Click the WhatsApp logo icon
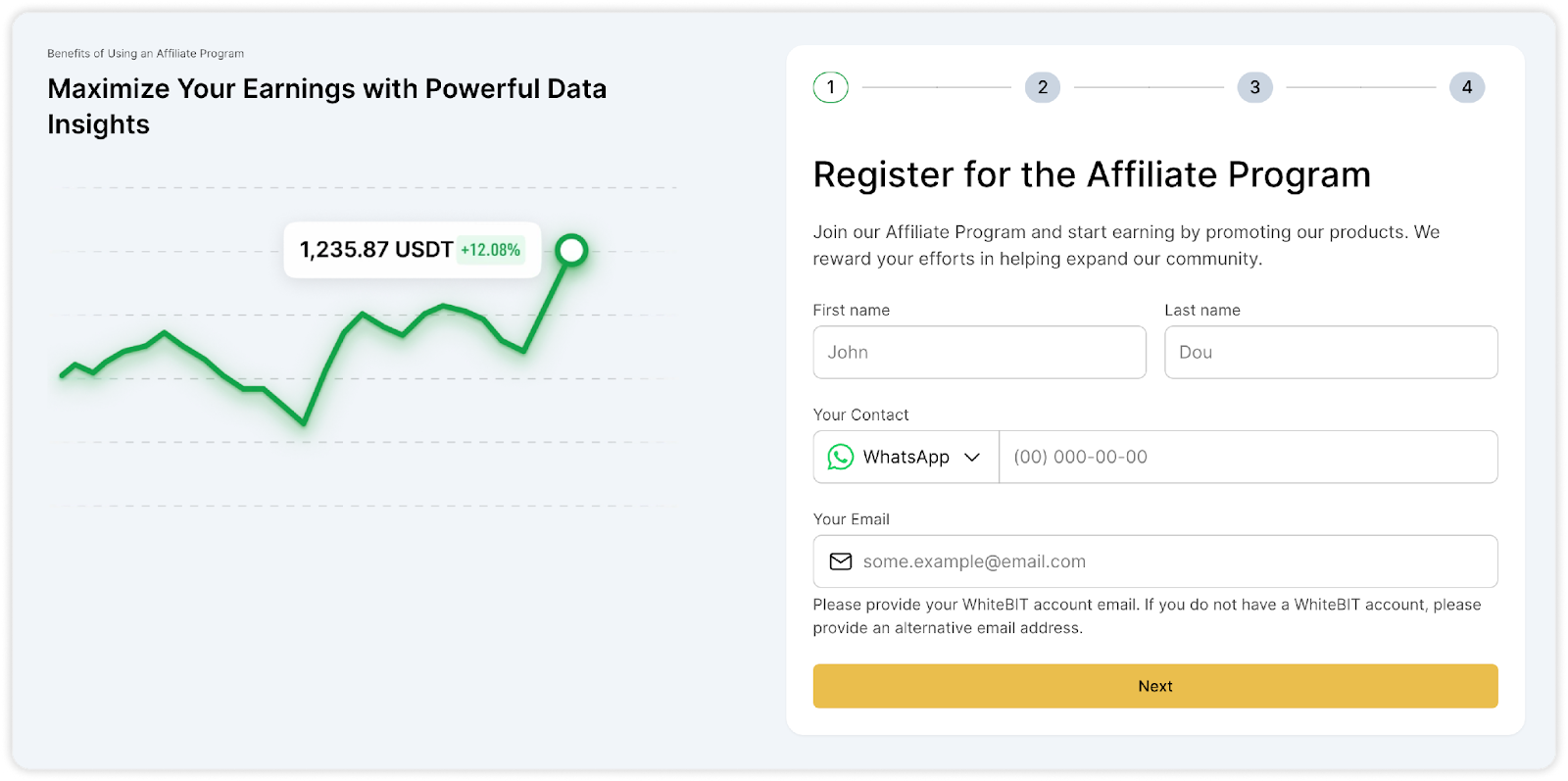 click(x=840, y=457)
